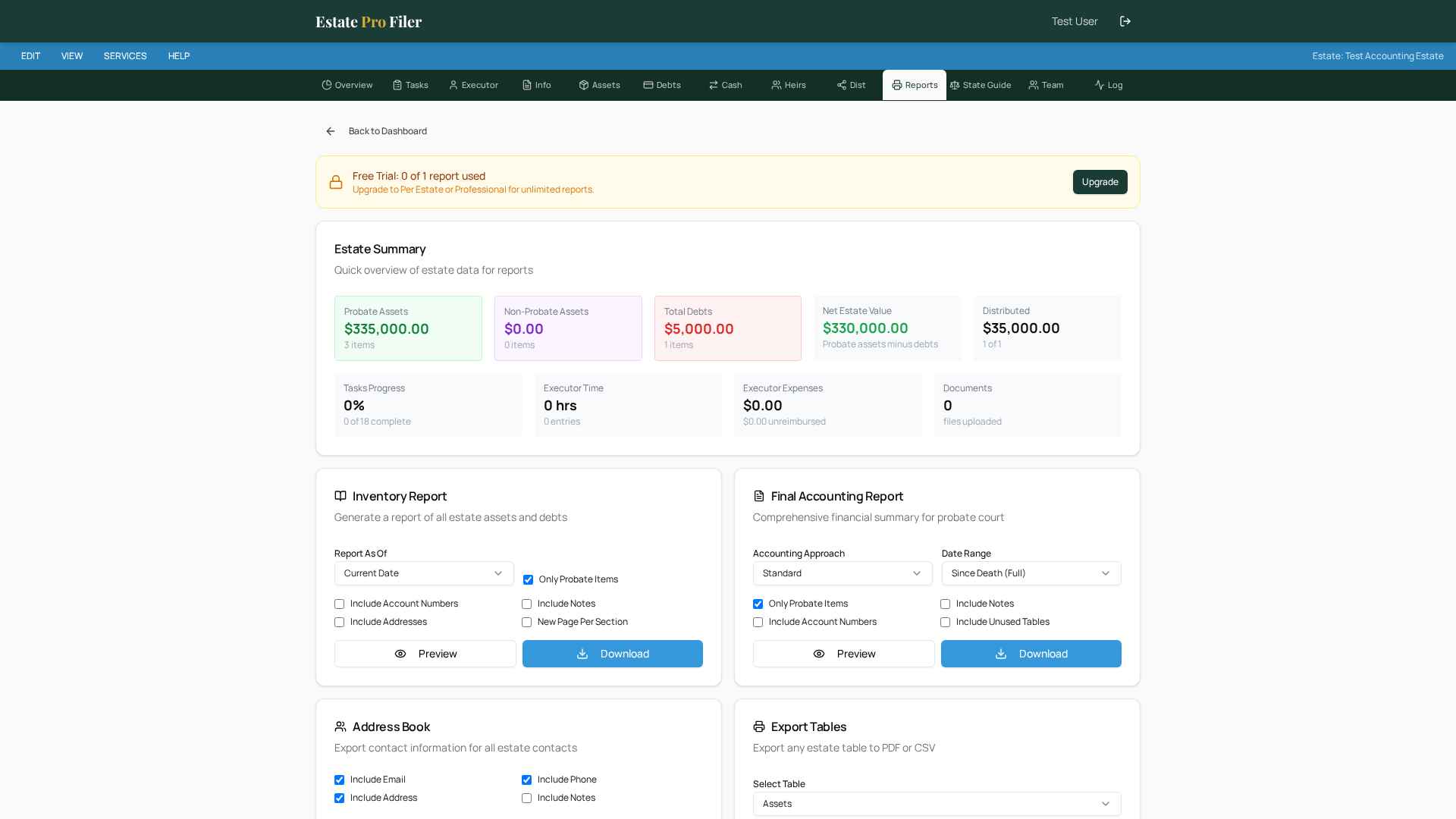Check Include Notes in Final Accounting Report

(x=945, y=604)
